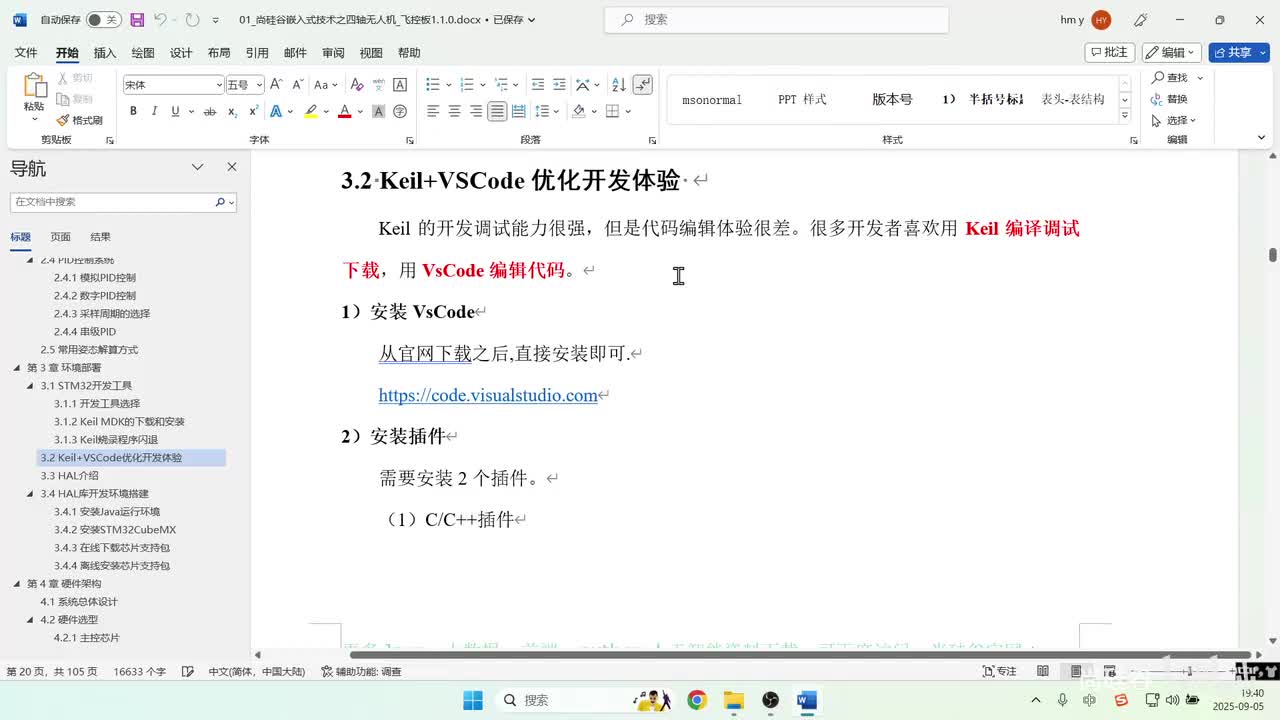Switch to the Layout tab
The image size is (1280, 720).
pyautogui.click(x=219, y=53)
